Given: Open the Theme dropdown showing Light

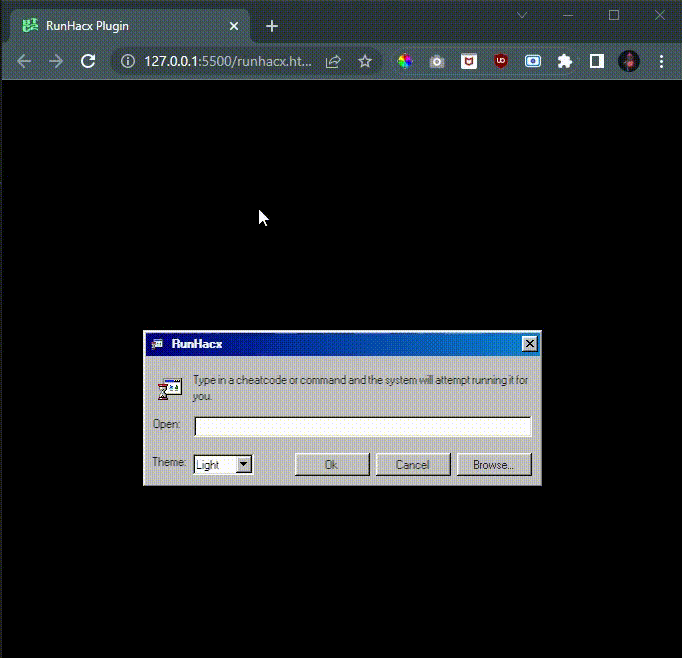Looking at the screenshot, I should [223, 464].
